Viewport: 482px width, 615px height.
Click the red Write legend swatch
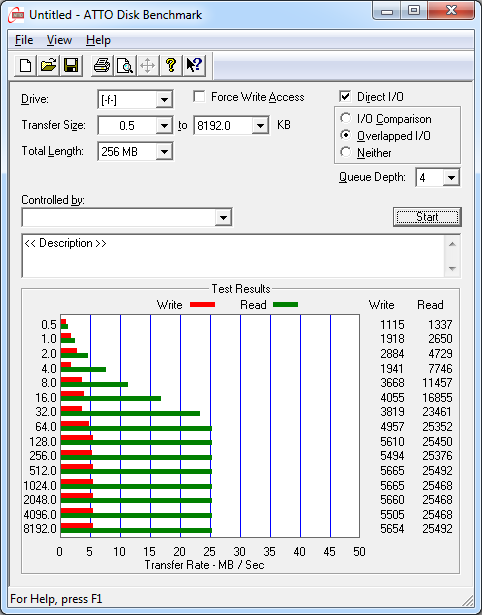202,304
